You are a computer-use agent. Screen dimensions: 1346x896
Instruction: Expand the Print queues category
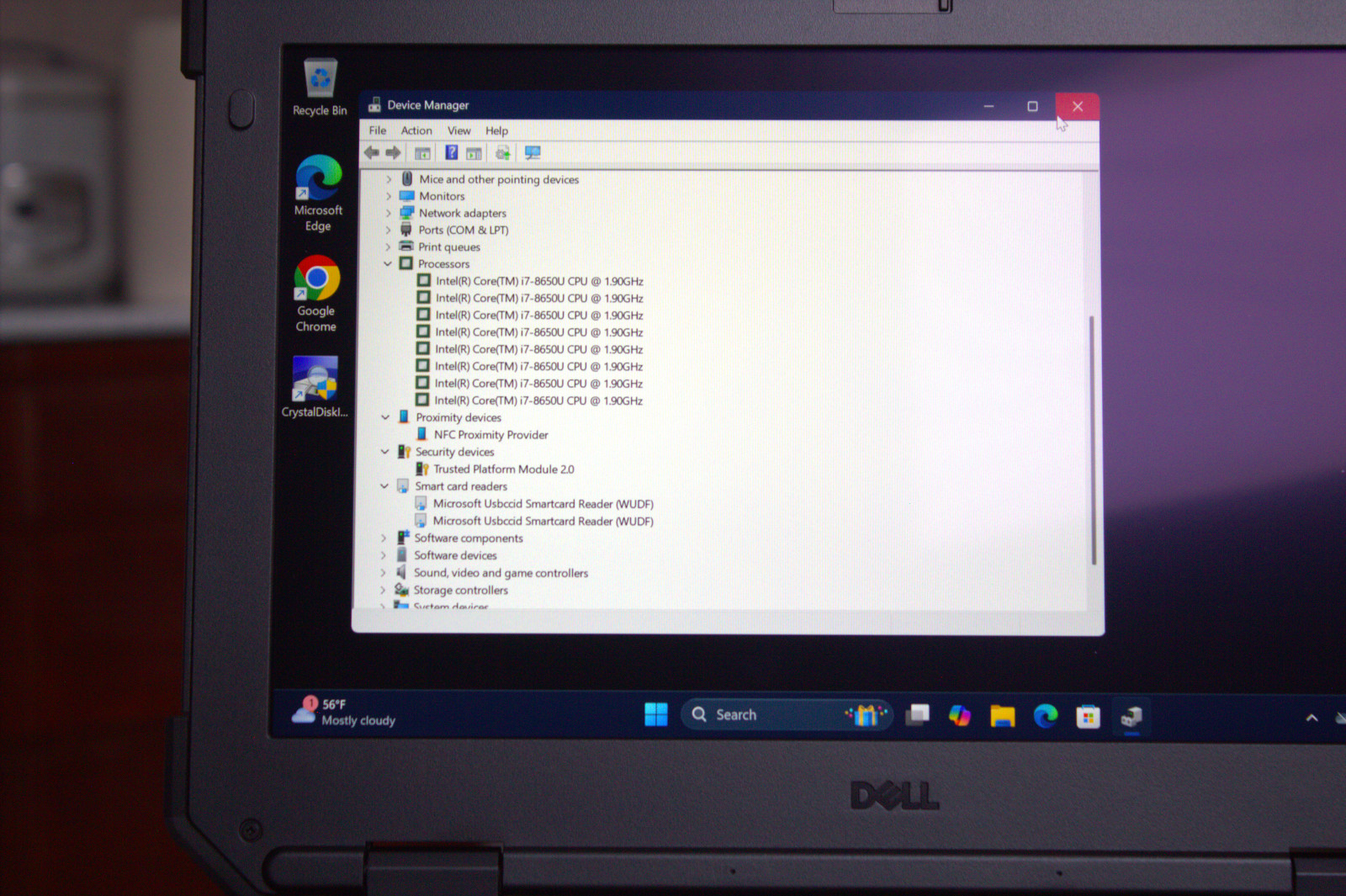tap(388, 247)
